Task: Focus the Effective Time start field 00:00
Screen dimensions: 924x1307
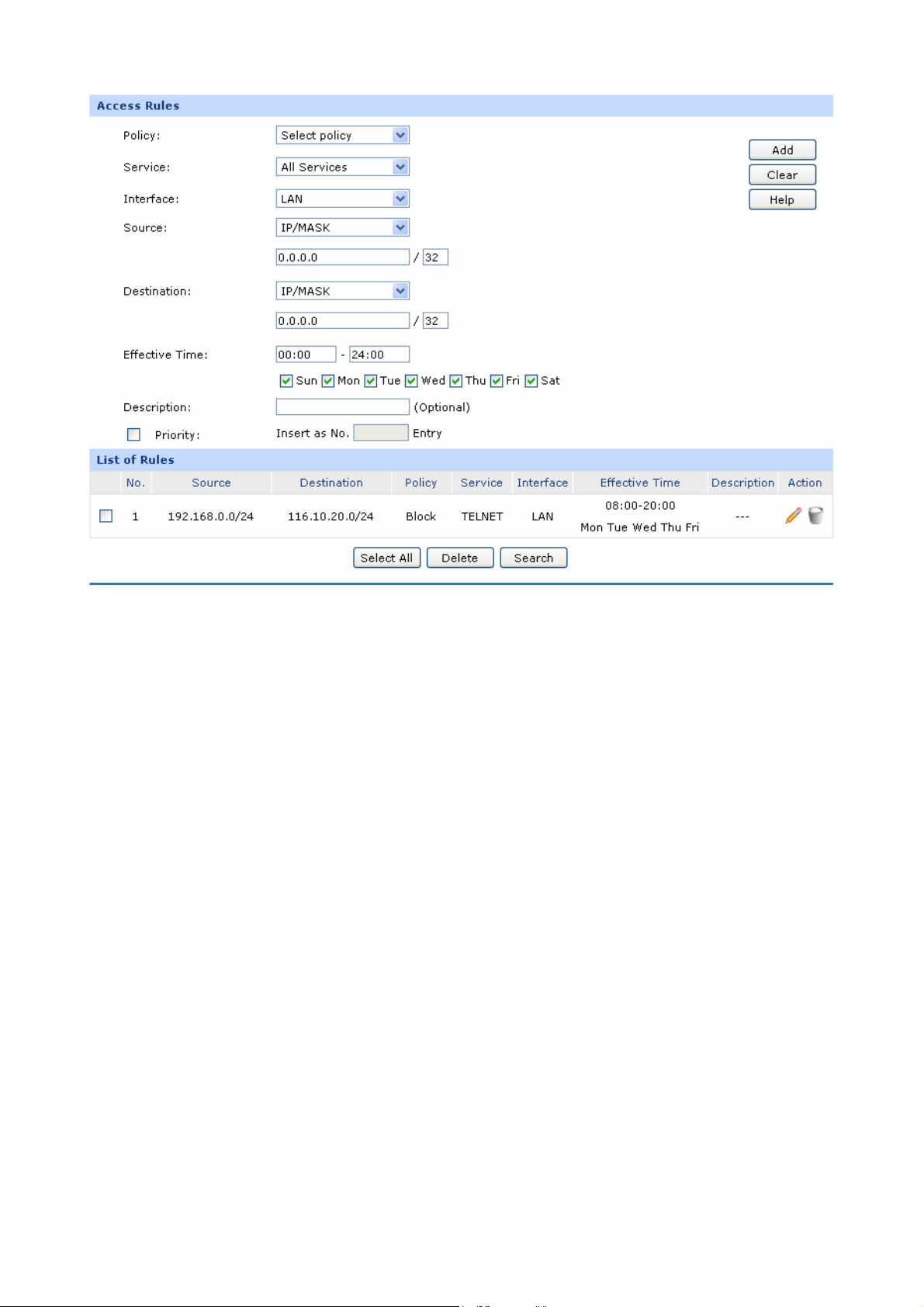Action: pos(306,354)
